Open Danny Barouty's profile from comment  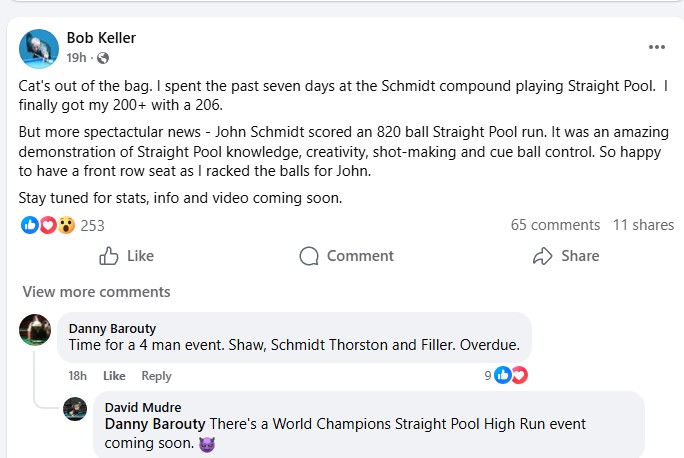point(112,328)
